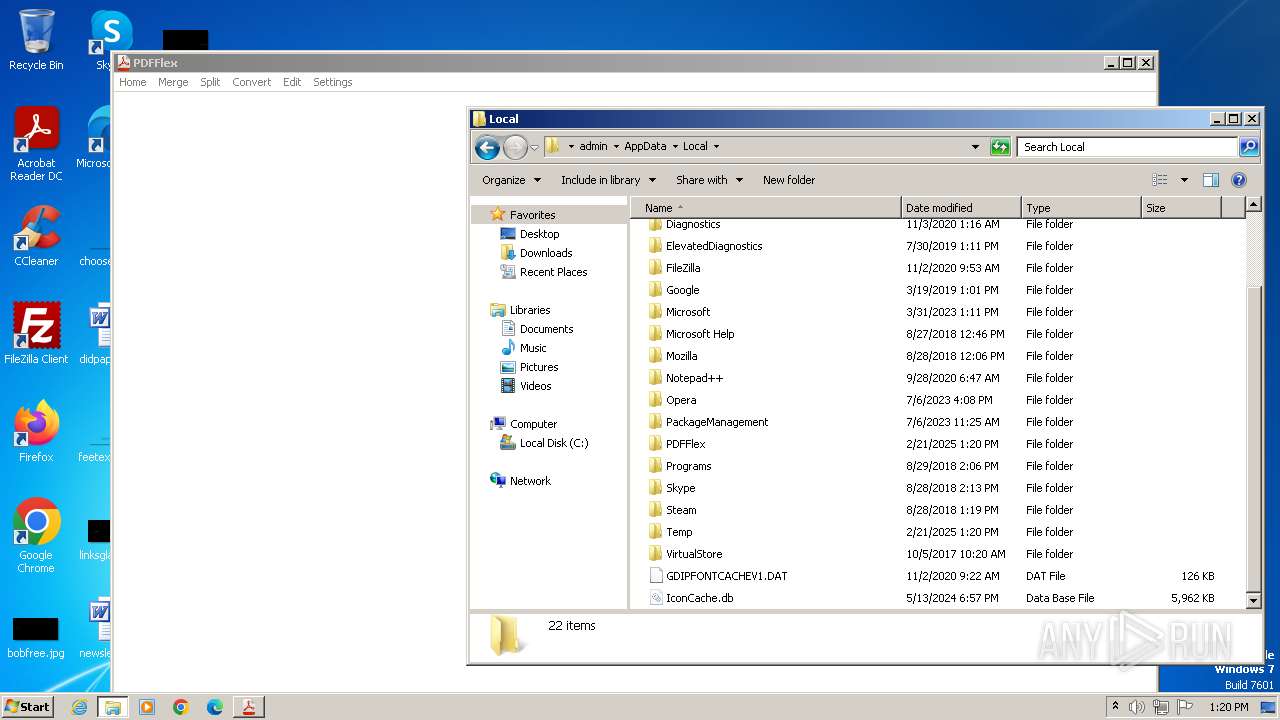Select IconCache.db file icon
This screenshot has width=1280, height=720.
coord(656,598)
